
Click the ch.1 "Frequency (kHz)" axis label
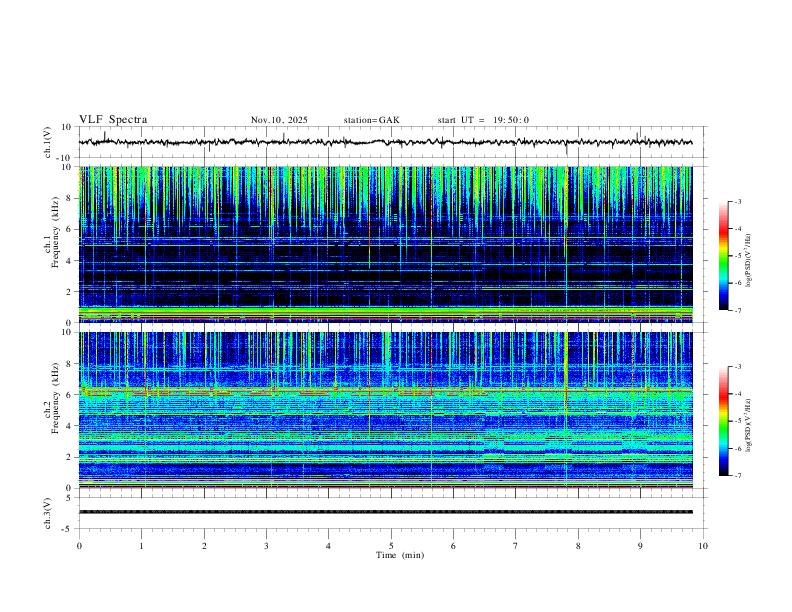pos(55,232)
